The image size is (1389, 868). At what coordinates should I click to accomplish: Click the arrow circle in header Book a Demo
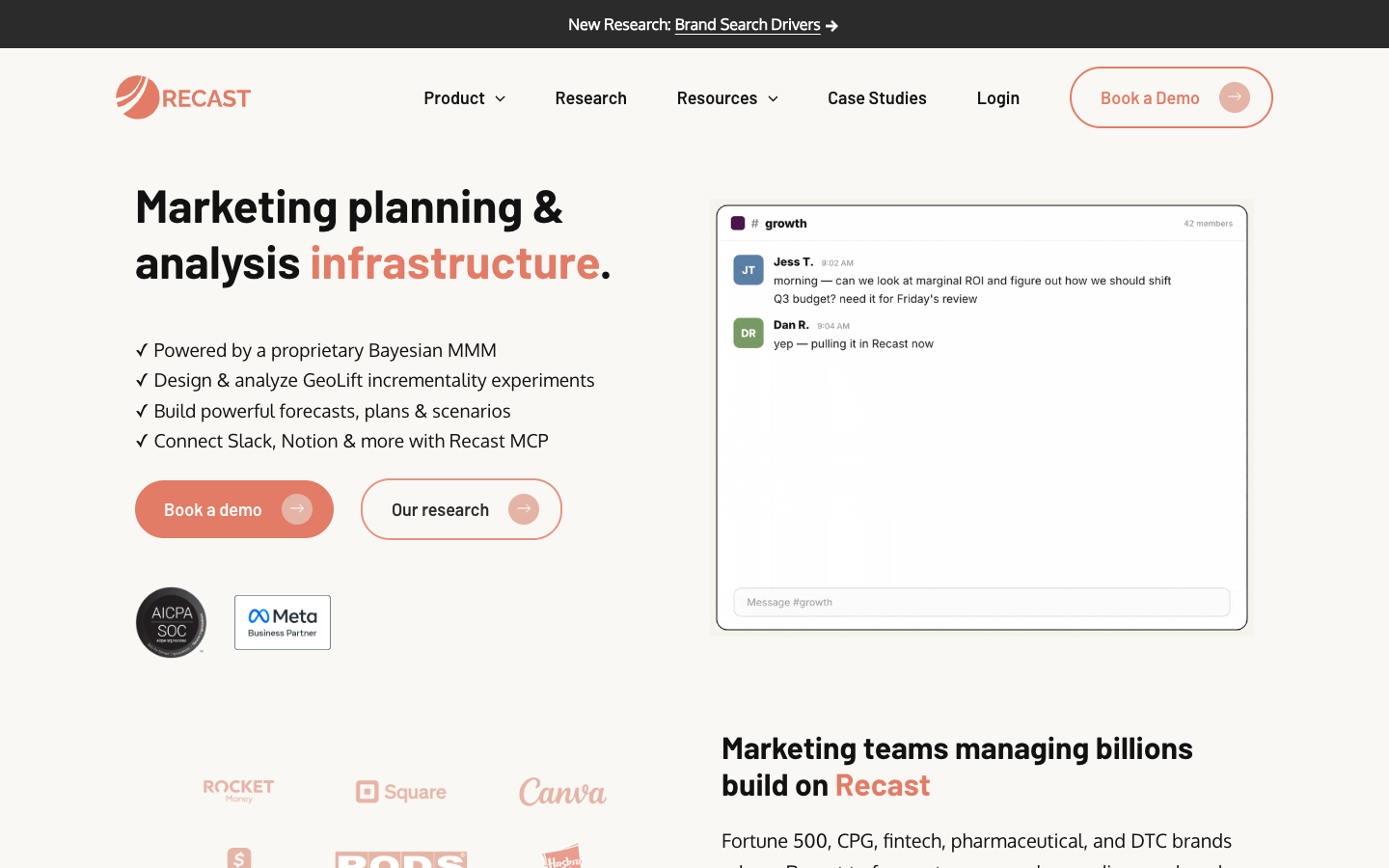pos(1235,97)
